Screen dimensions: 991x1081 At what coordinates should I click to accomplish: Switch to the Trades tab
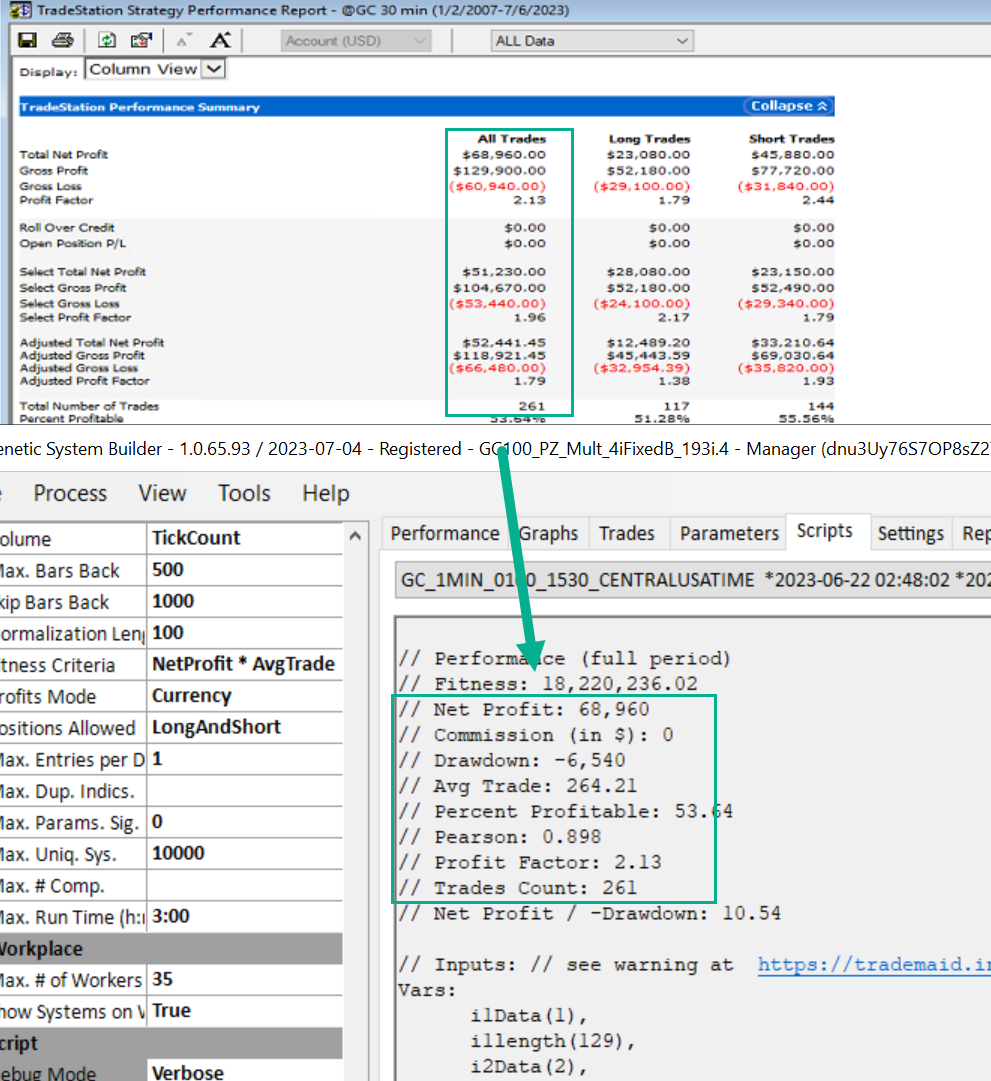pos(626,533)
